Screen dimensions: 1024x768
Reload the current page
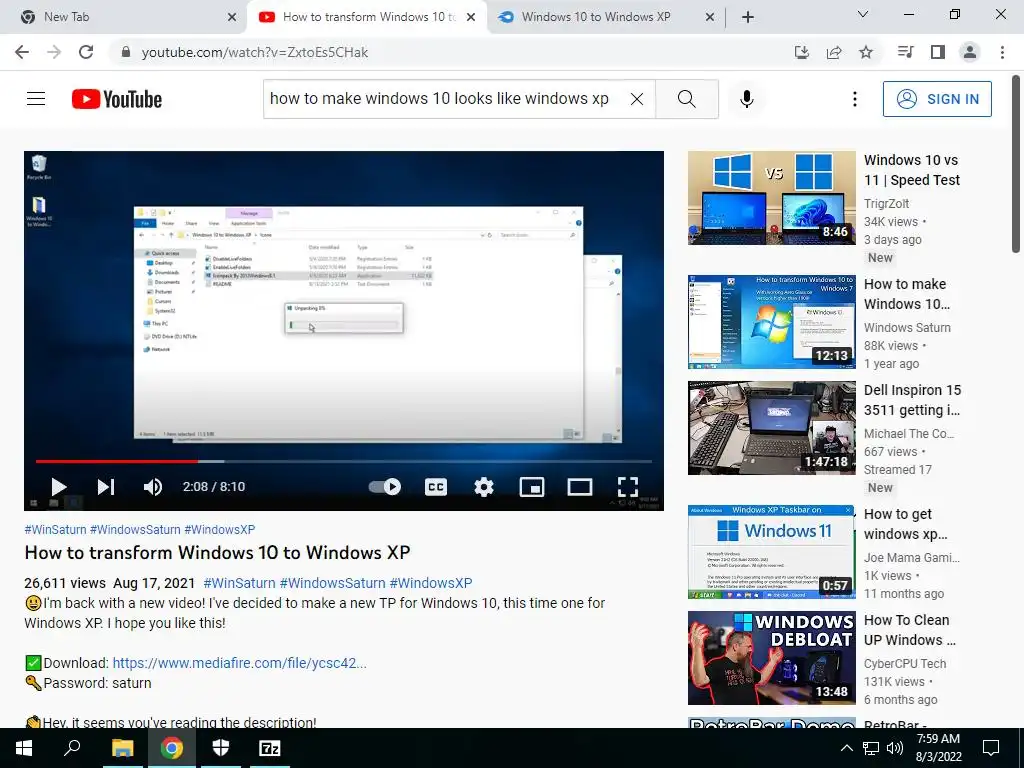(x=86, y=52)
